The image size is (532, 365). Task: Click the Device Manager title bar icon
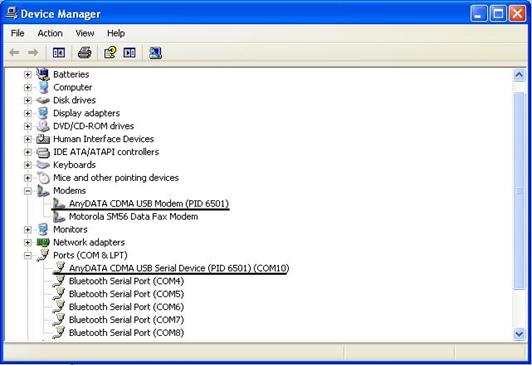pyautogui.click(x=11, y=13)
